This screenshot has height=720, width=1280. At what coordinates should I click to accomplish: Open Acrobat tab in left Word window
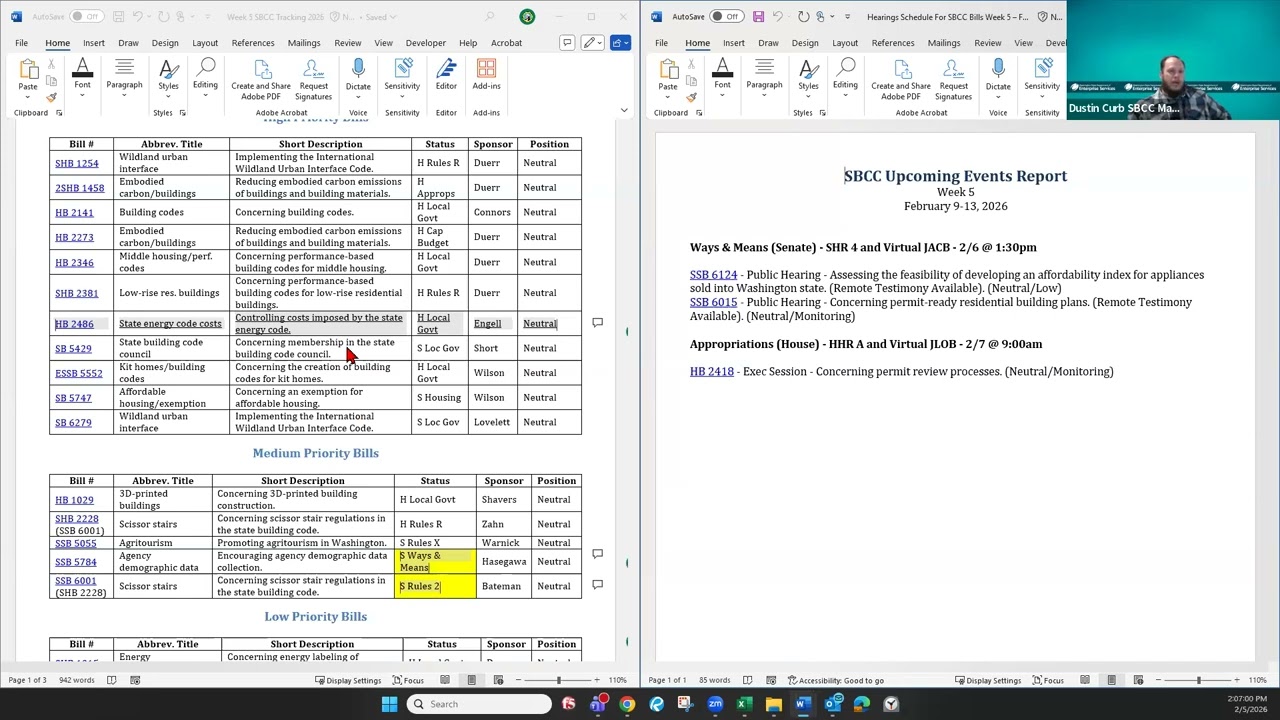click(506, 43)
